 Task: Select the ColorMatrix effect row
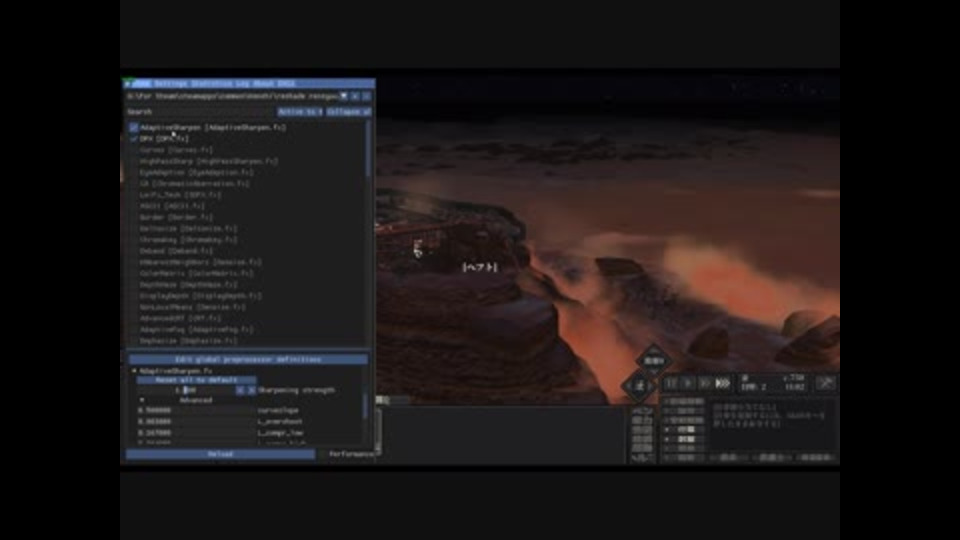[x=197, y=274]
